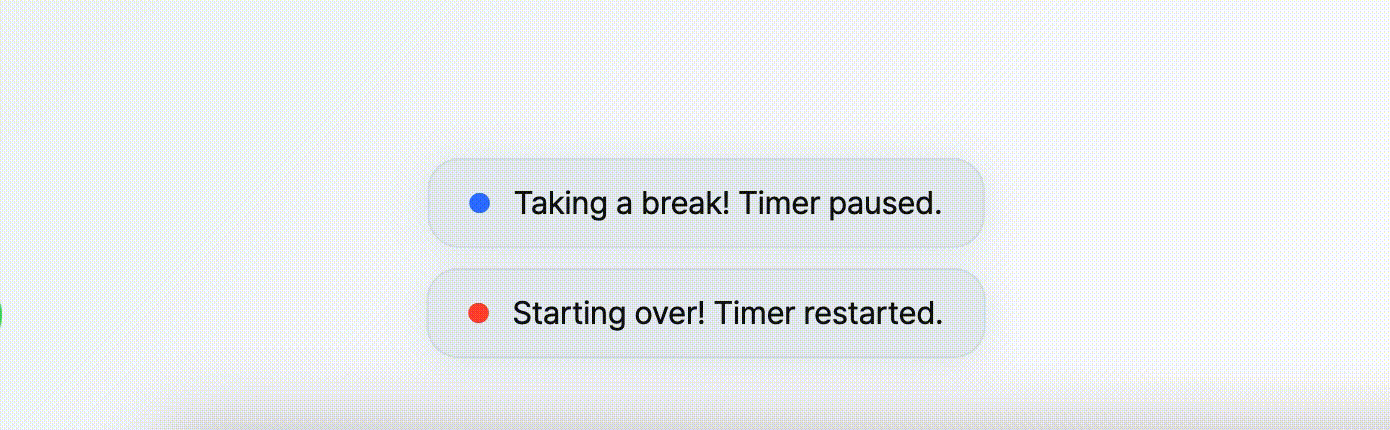Click the orange dot on the restarted toast
The image size is (1390, 430).
(478, 313)
